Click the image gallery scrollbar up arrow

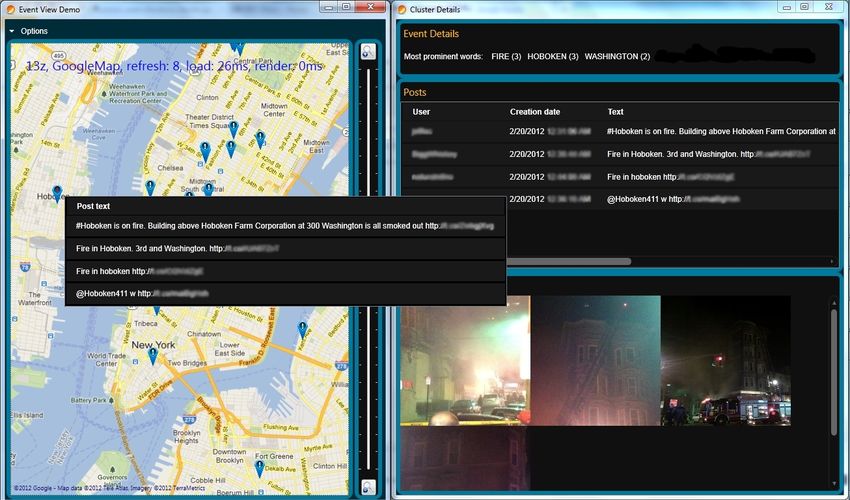(834, 302)
